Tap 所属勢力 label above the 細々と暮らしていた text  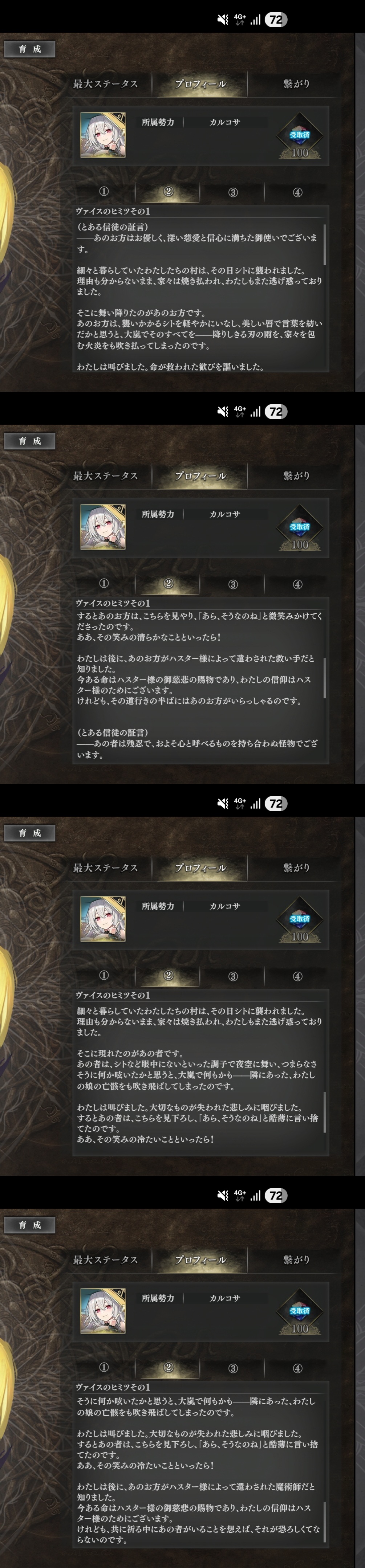tap(158, 906)
